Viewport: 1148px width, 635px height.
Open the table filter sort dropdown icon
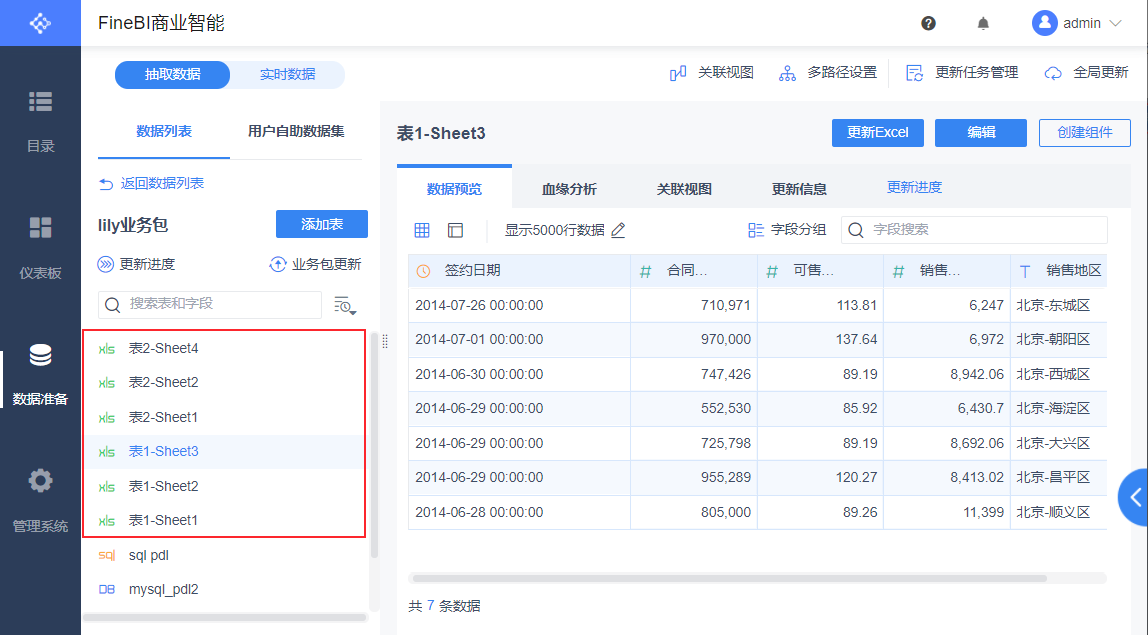pos(345,305)
